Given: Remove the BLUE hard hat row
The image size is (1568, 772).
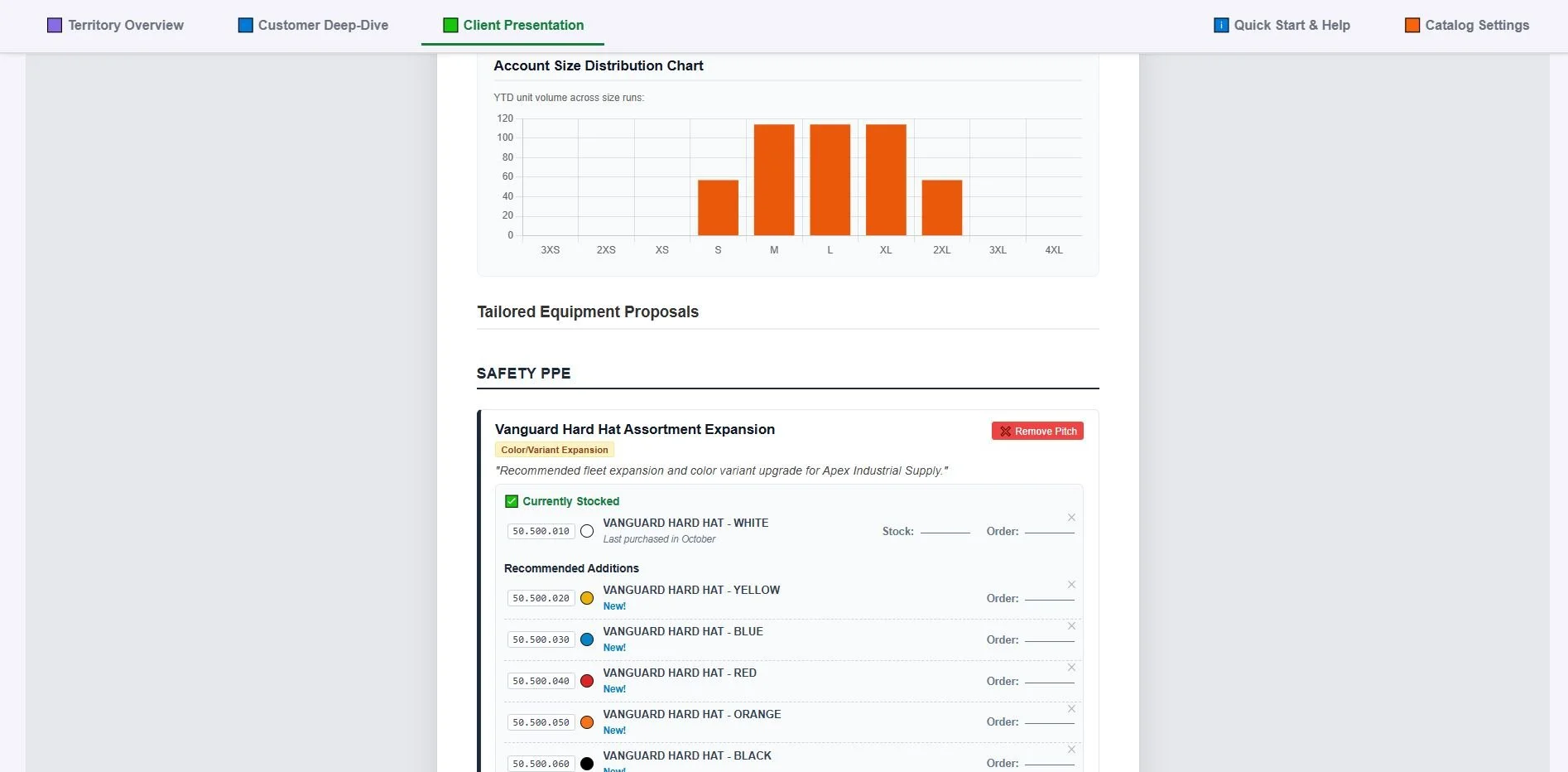Looking at the screenshot, I should [x=1071, y=626].
